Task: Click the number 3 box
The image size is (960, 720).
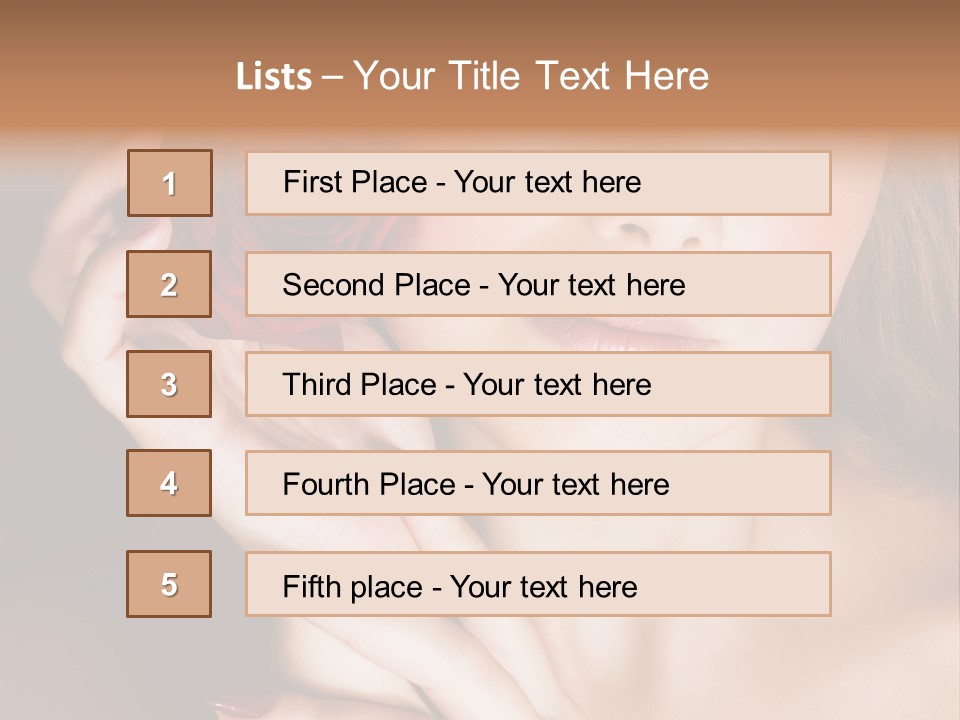Action: point(169,384)
